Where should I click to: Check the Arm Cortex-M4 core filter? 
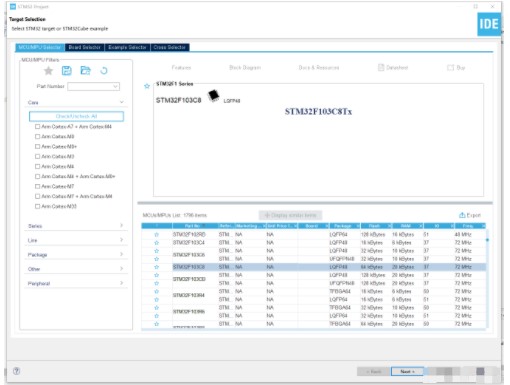tap(37, 166)
